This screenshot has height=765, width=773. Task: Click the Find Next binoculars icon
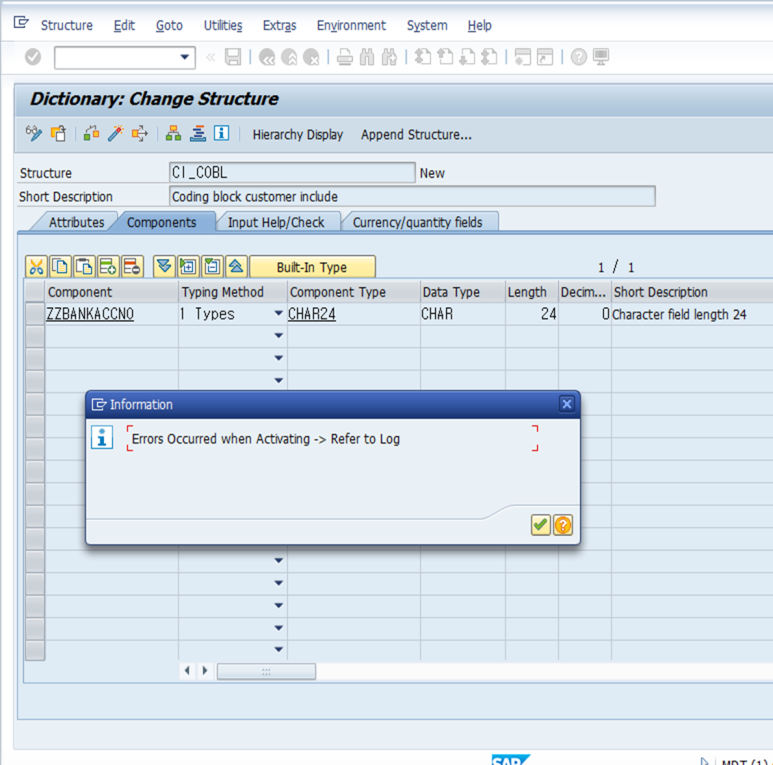coord(389,58)
